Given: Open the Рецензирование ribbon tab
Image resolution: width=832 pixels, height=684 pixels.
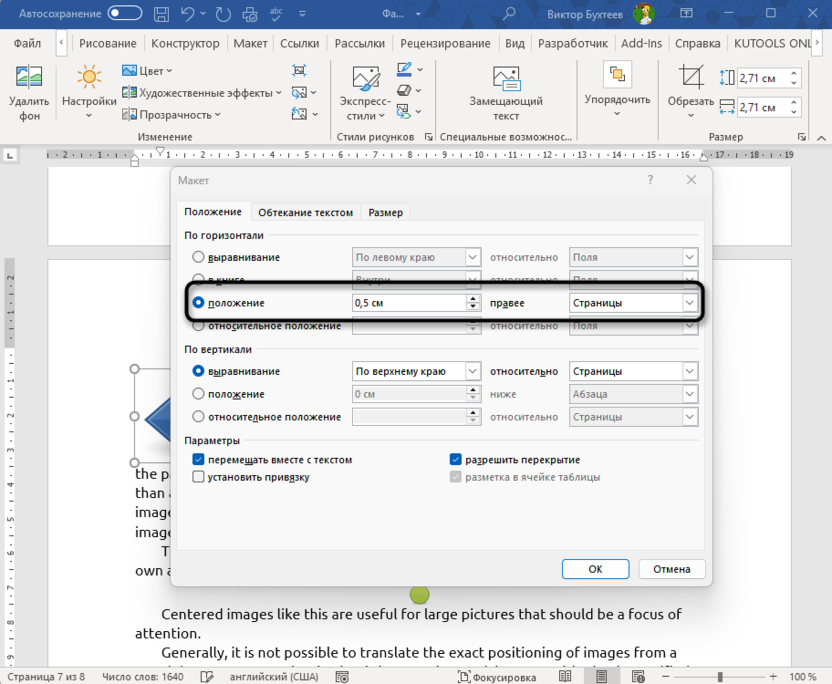Looking at the screenshot, I should tap(447, 44).
